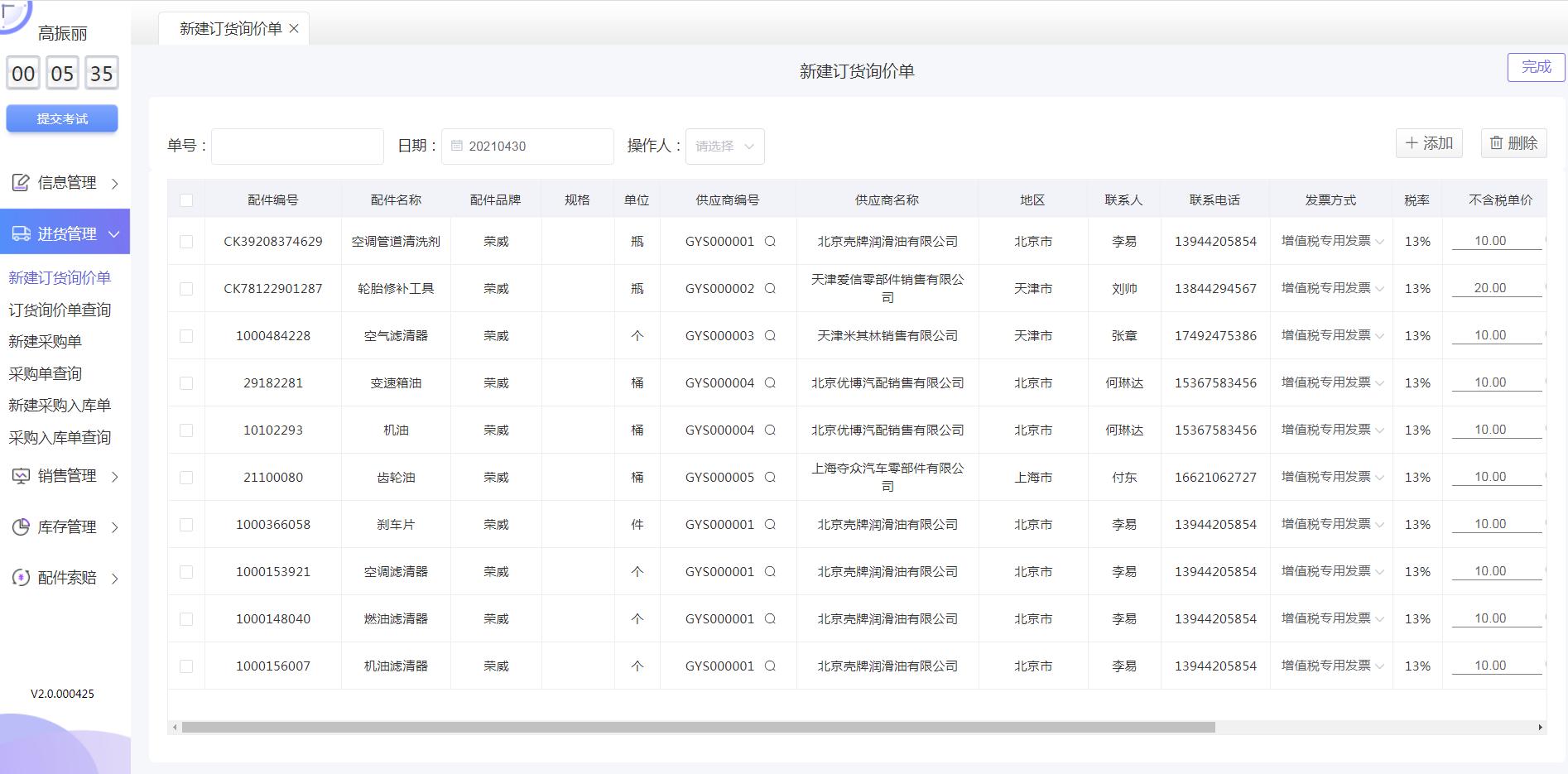Click supplier search icon in 空调滤清器 row

770,572
